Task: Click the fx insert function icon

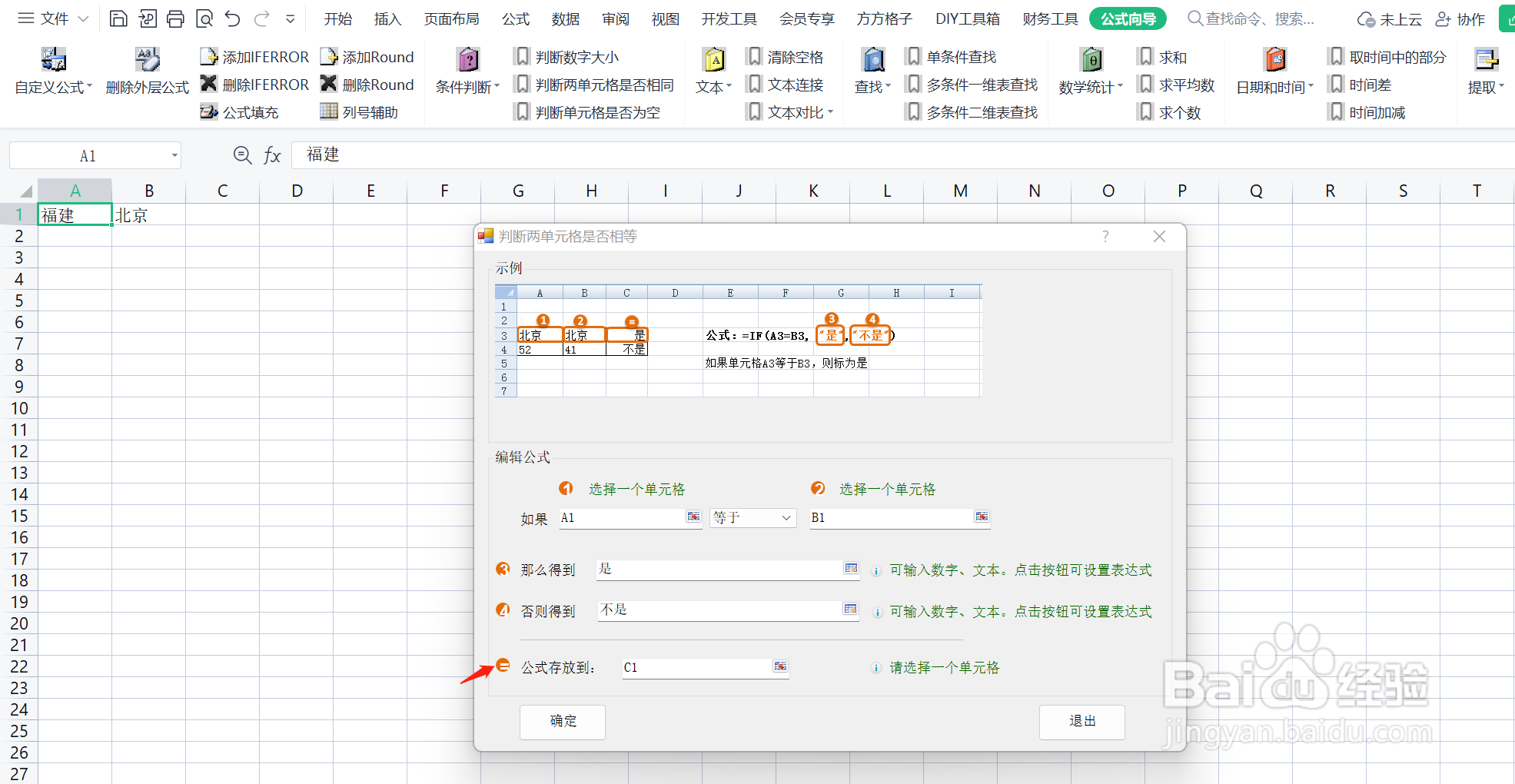Action: tap(272, 156)
